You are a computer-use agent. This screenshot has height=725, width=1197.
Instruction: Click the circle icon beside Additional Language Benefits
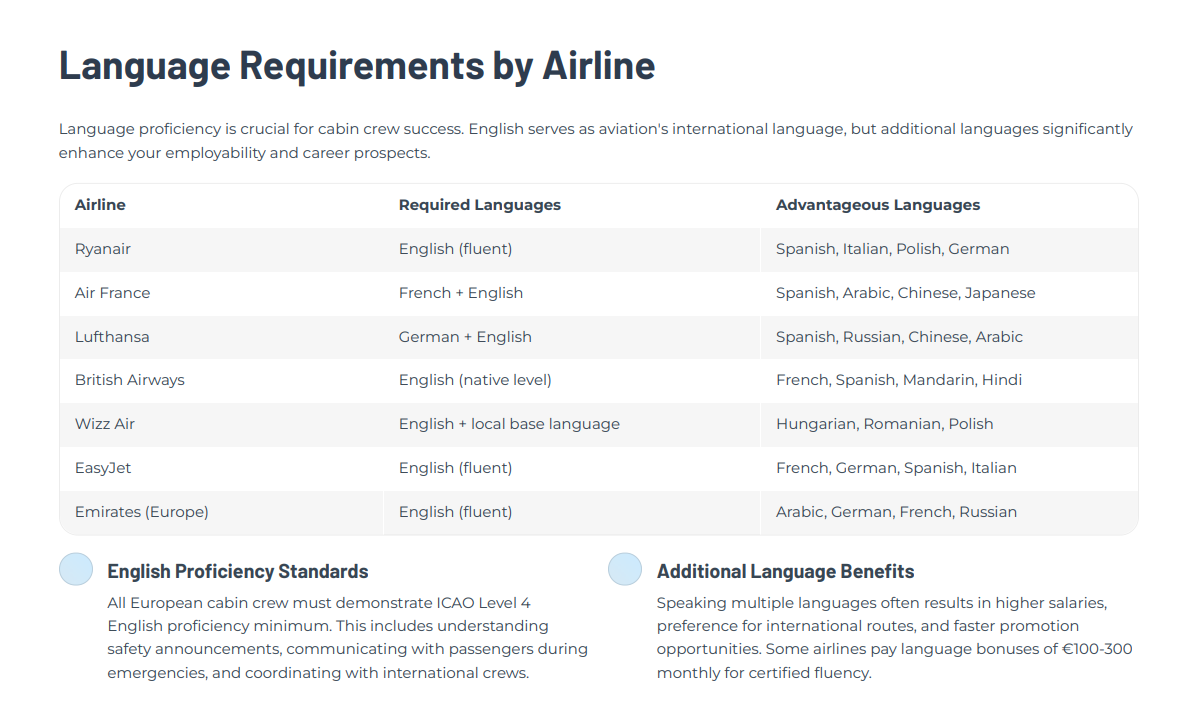tap(625, 569)
